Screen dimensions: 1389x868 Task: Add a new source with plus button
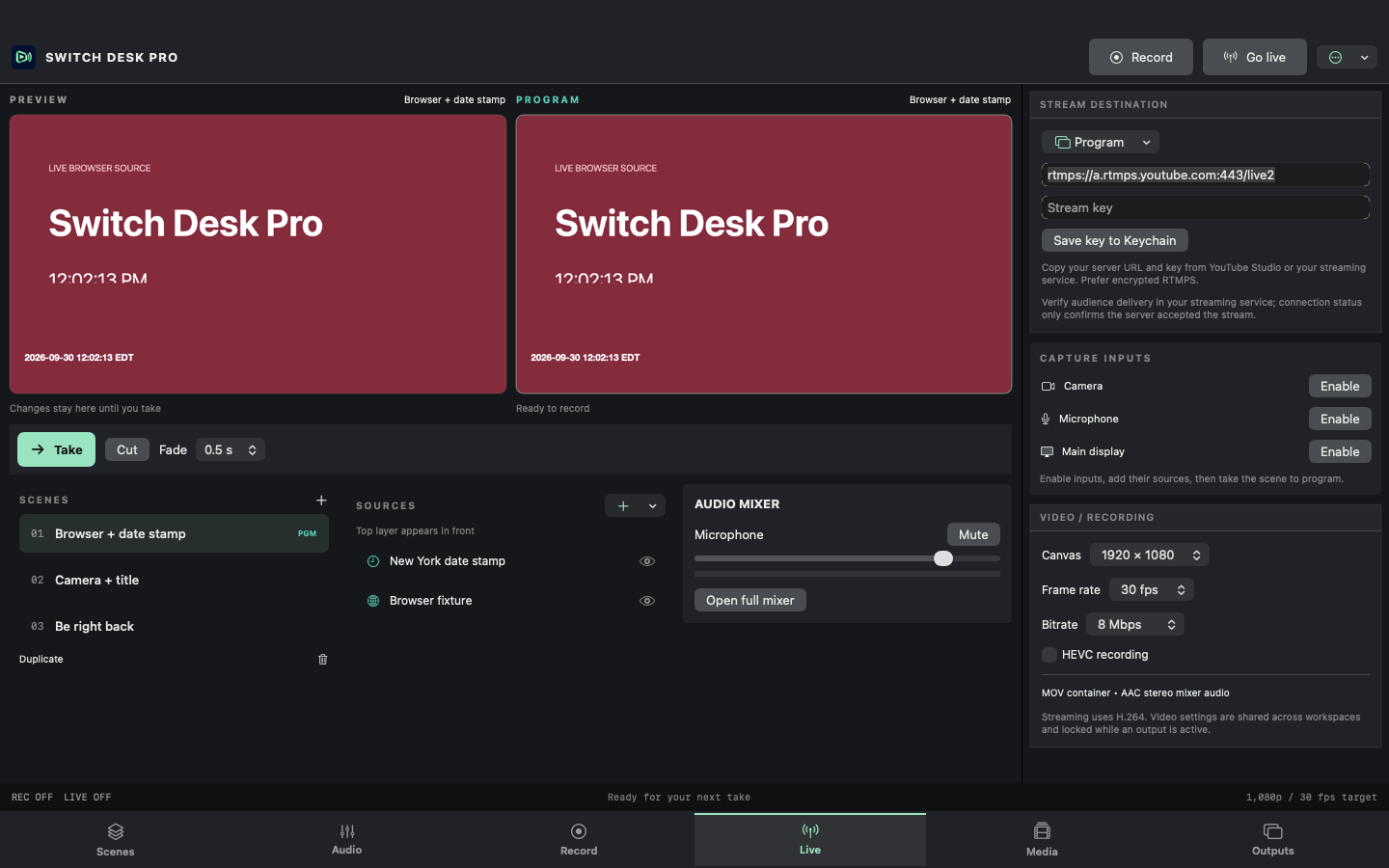pos(623,505)
